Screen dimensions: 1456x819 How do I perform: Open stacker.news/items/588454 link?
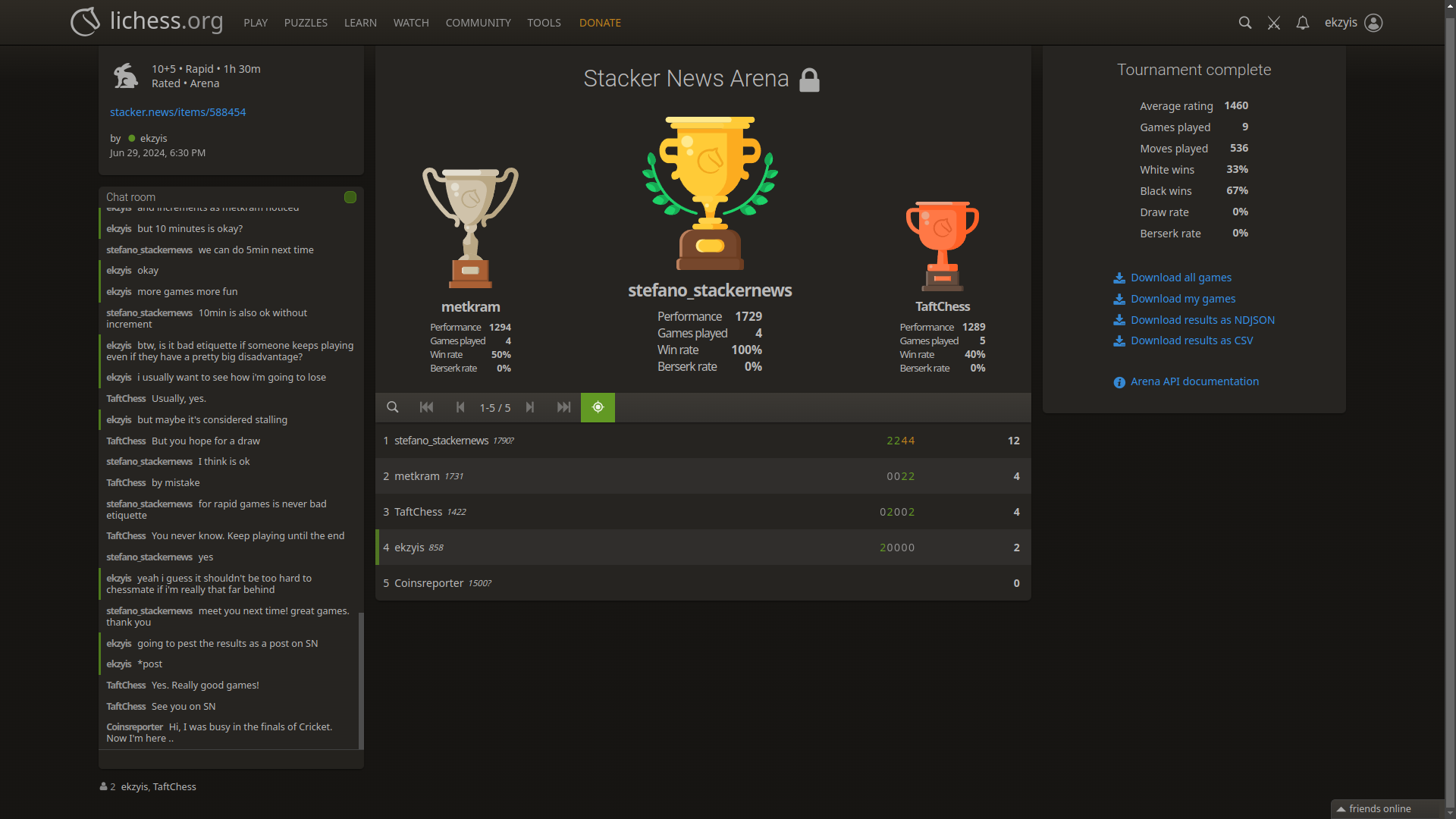177,112
